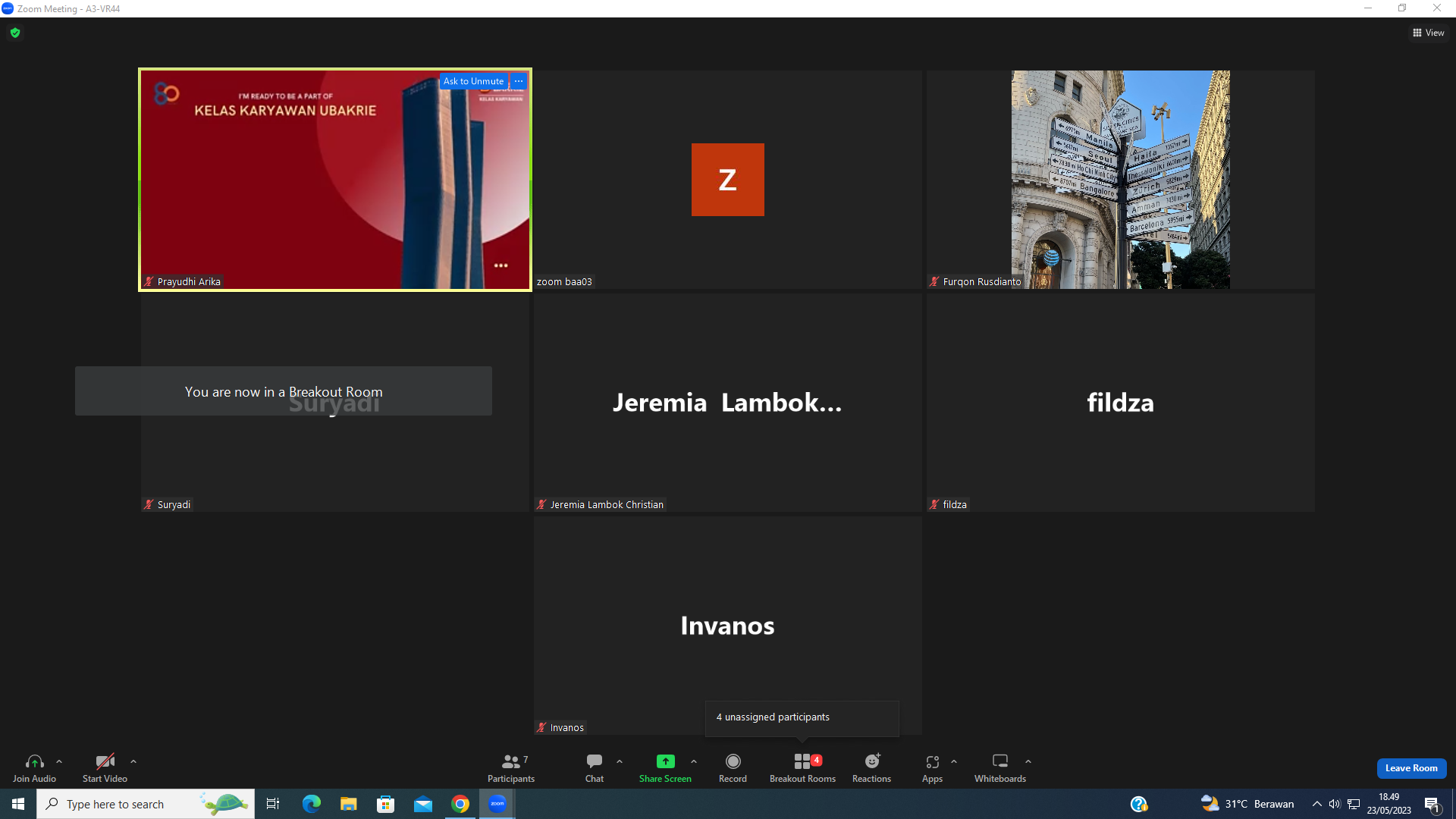Image resolution: width=1456 pixels, height=819 pixels.
Task: Expand the chat options arrow
Action: coord(620,761)
